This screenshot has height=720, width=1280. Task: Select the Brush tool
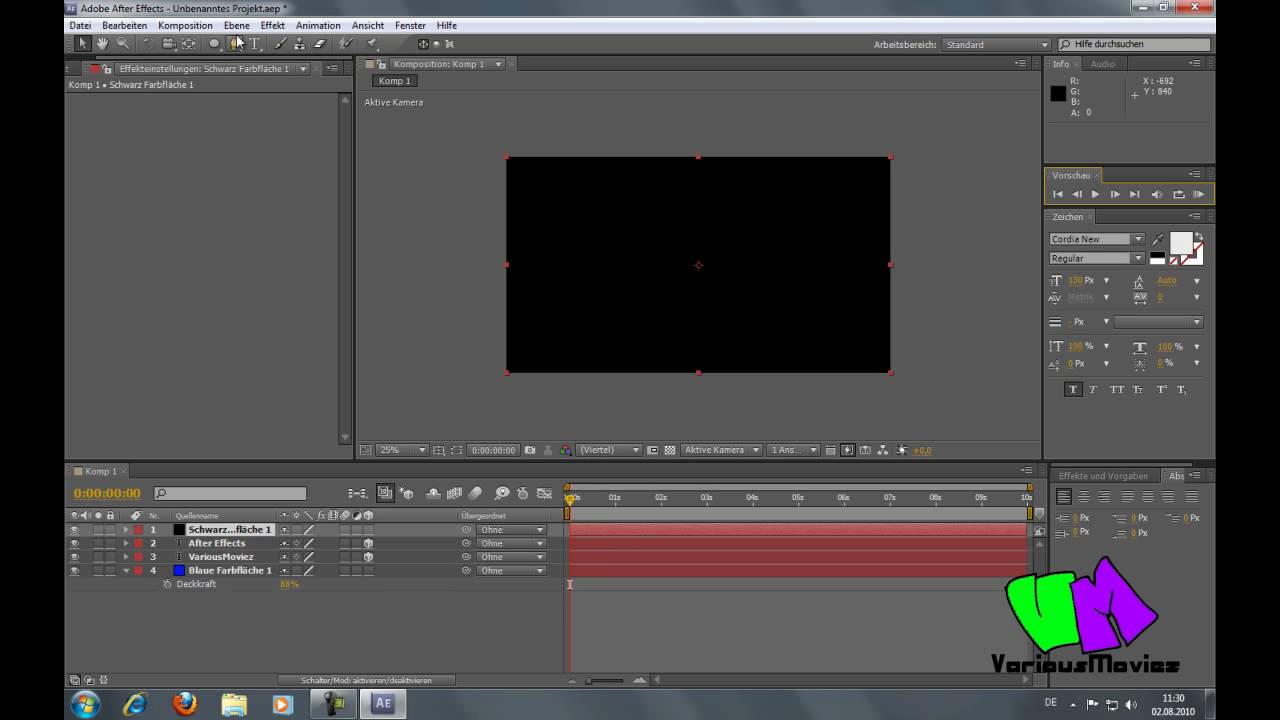(x=280, y=44)
